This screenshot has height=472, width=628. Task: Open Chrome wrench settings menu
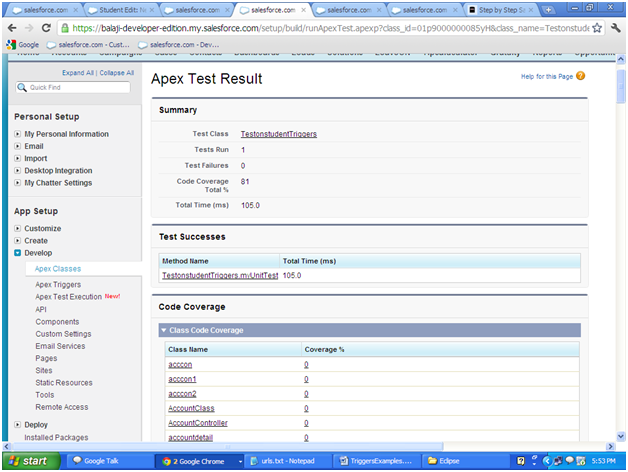click(616, 28)
